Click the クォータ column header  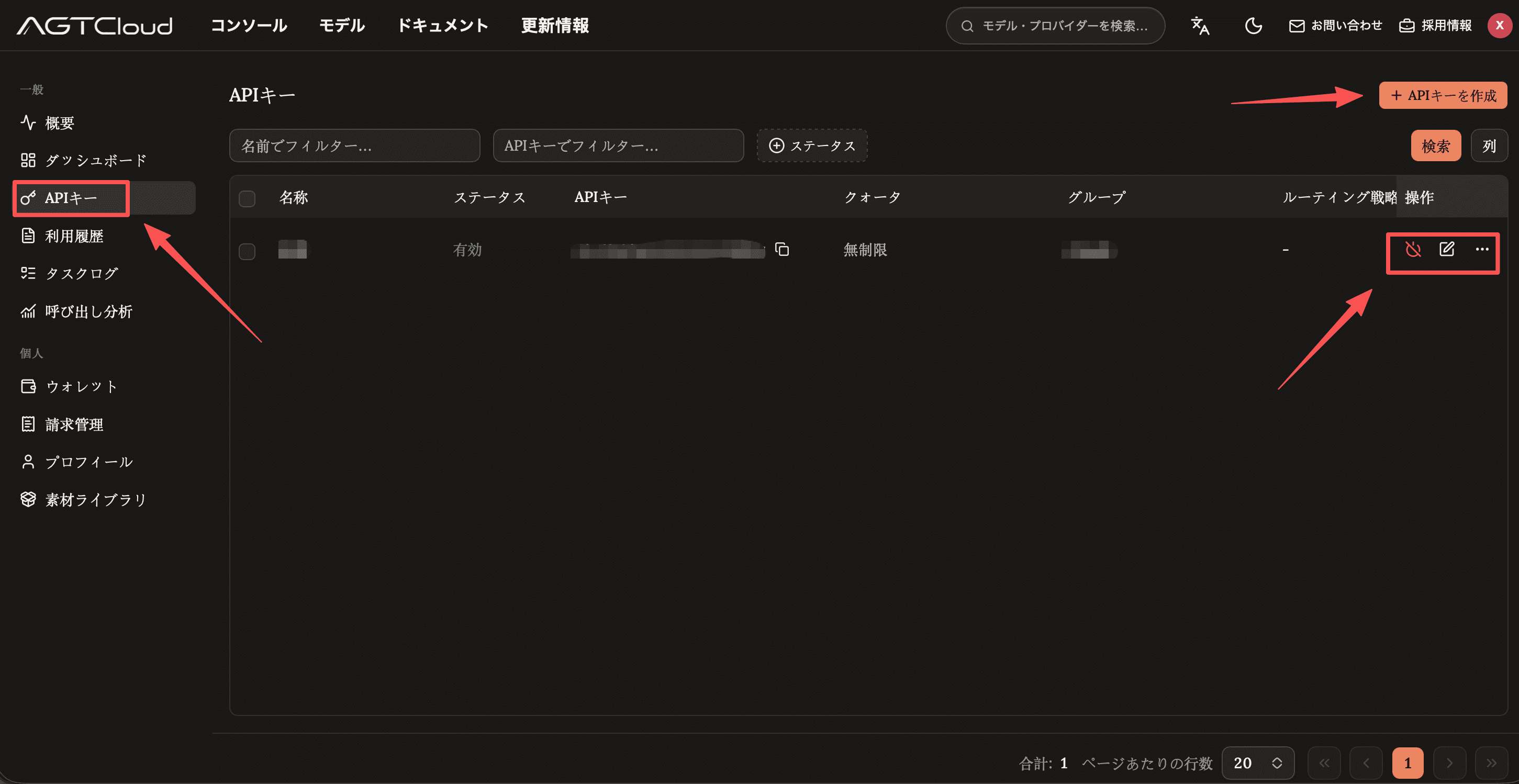pyautogui.click(x=872, y=197)
